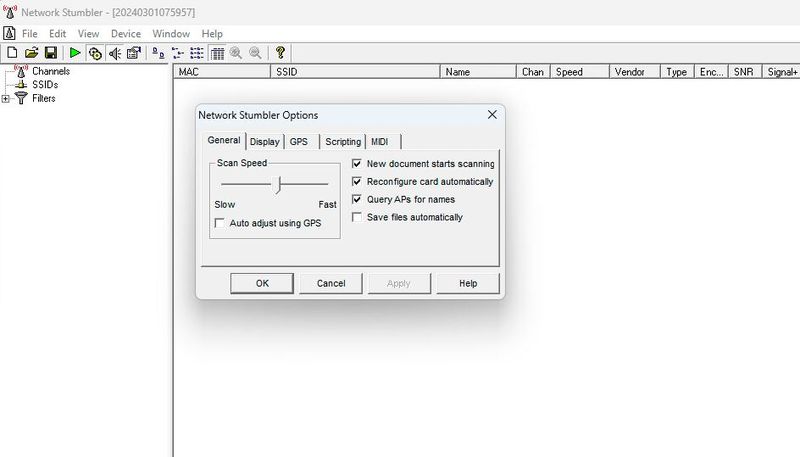Click the zoom out magnifier icon

255,53
